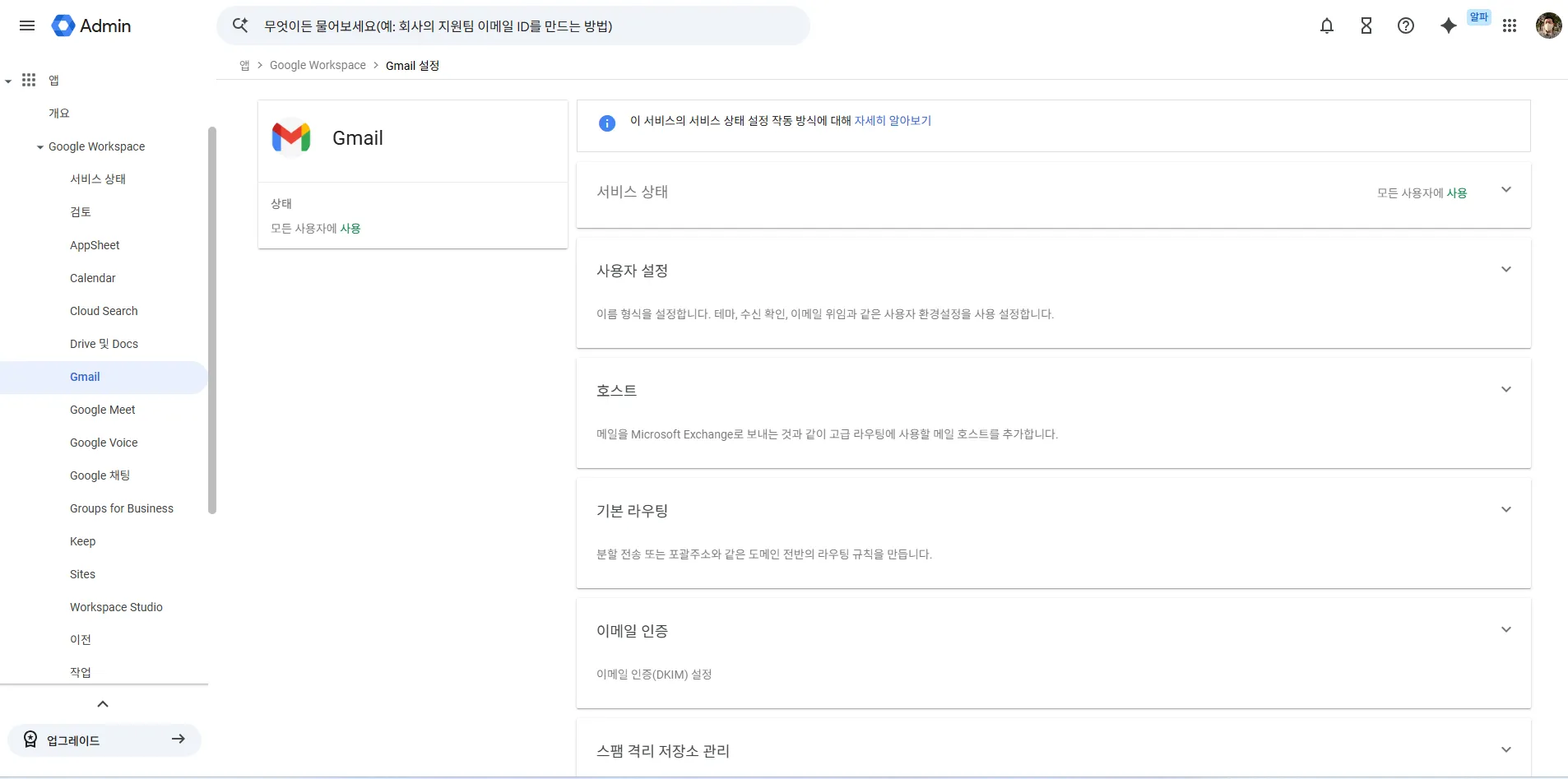Click the search icon in search bar
Screen dimensions: 1568x779
240,26
